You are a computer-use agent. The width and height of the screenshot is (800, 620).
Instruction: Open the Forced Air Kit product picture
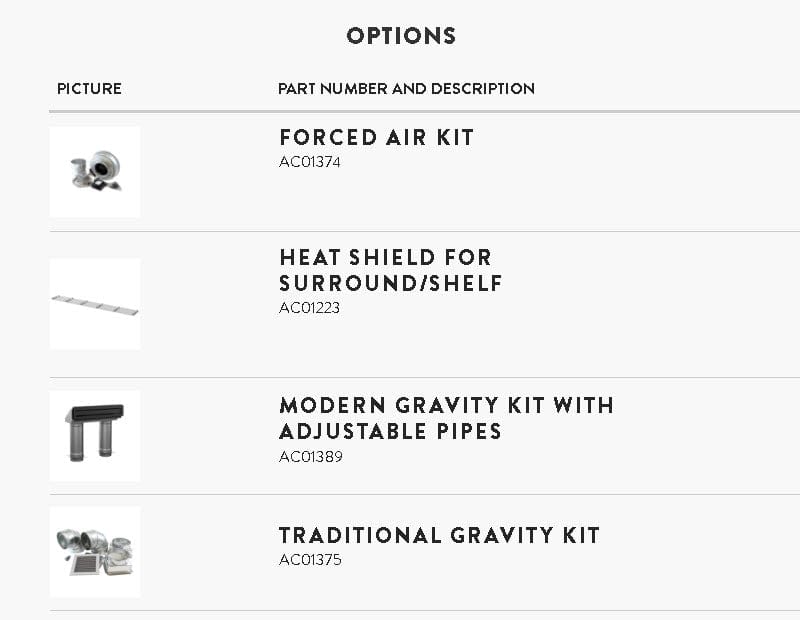[95, 172]
